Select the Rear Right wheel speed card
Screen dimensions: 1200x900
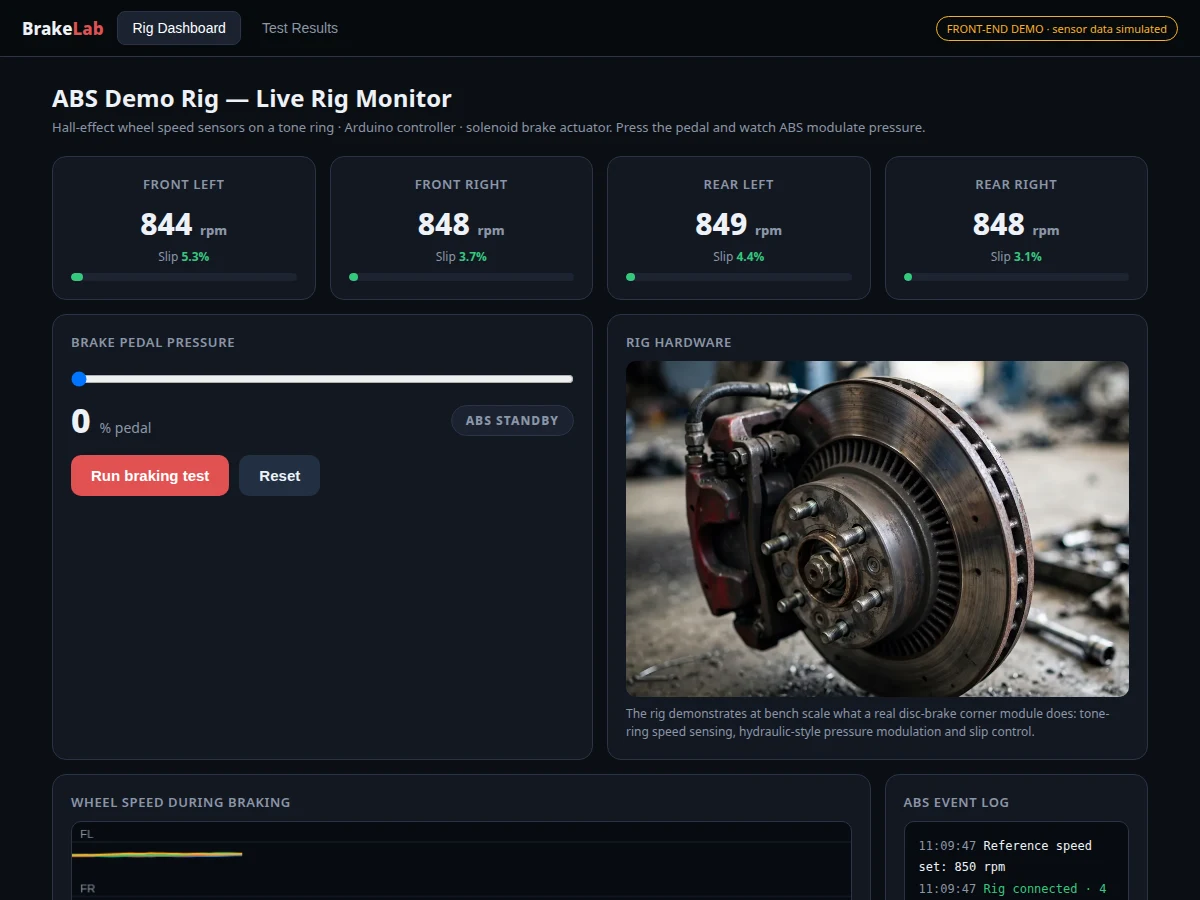click(x=1016, y=228)
